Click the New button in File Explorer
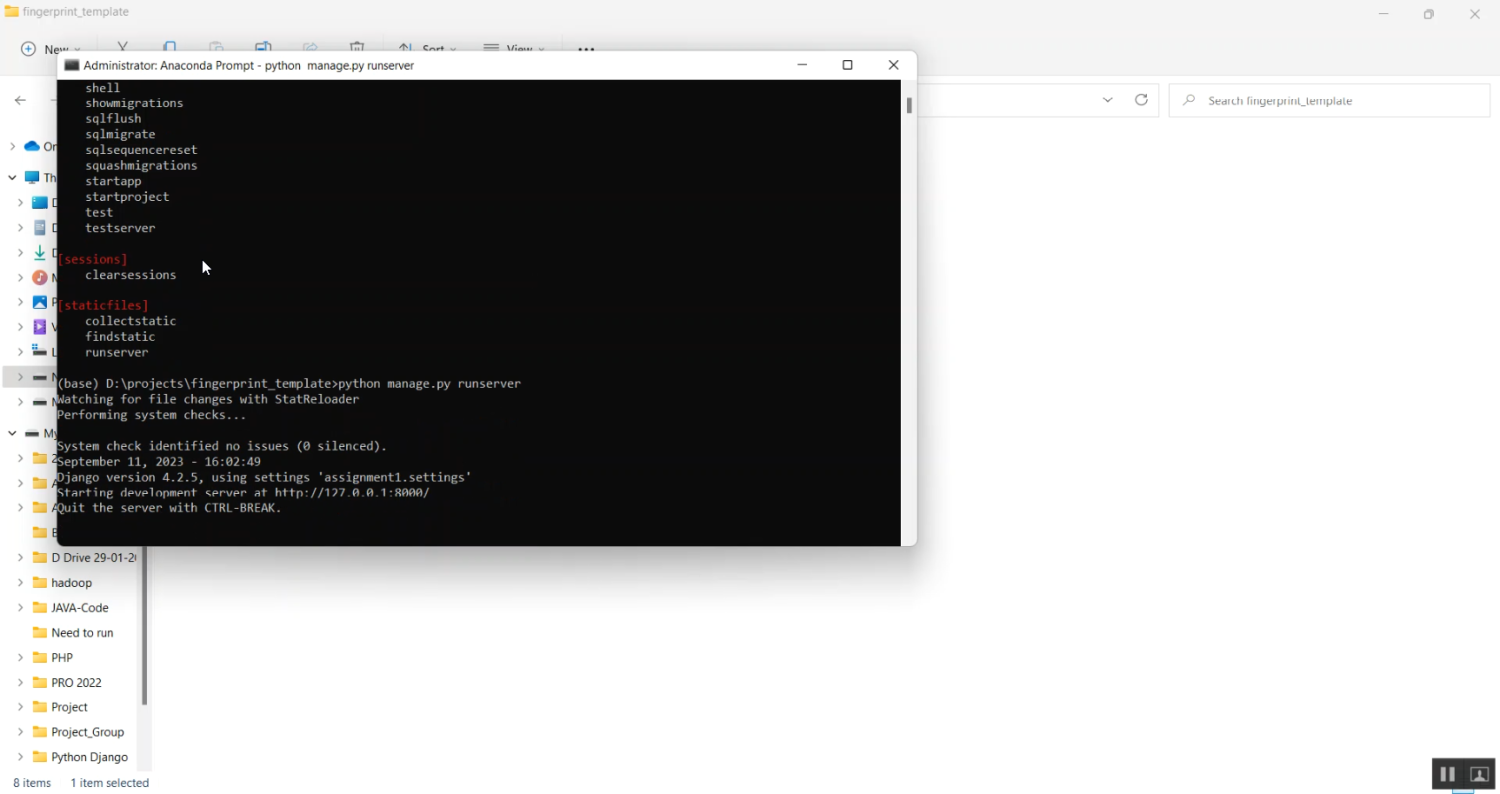This screenshot has height=794, width=1500. tap(49, 49)
